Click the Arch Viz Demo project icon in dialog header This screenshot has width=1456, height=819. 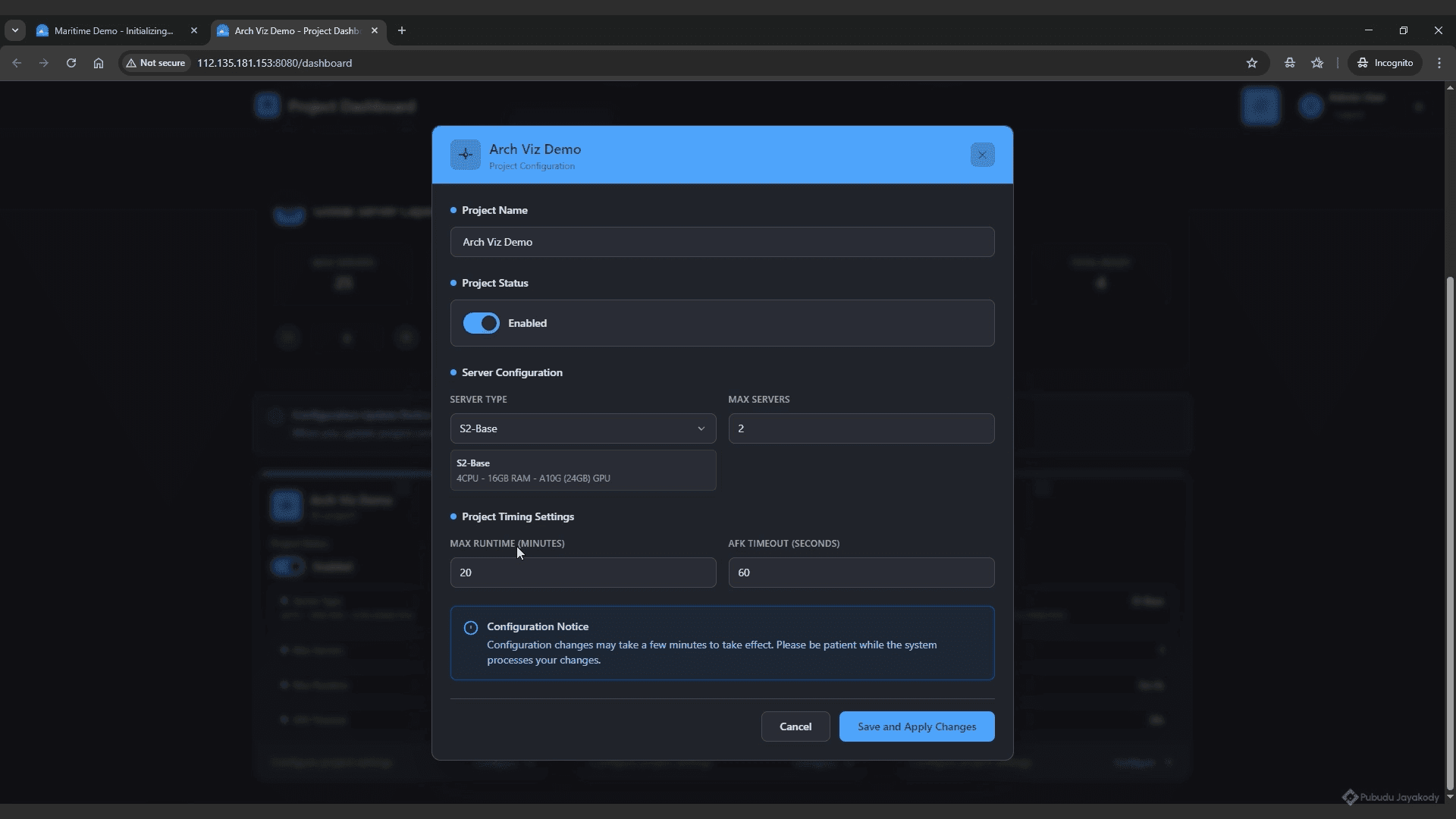[x=465, y=155]
